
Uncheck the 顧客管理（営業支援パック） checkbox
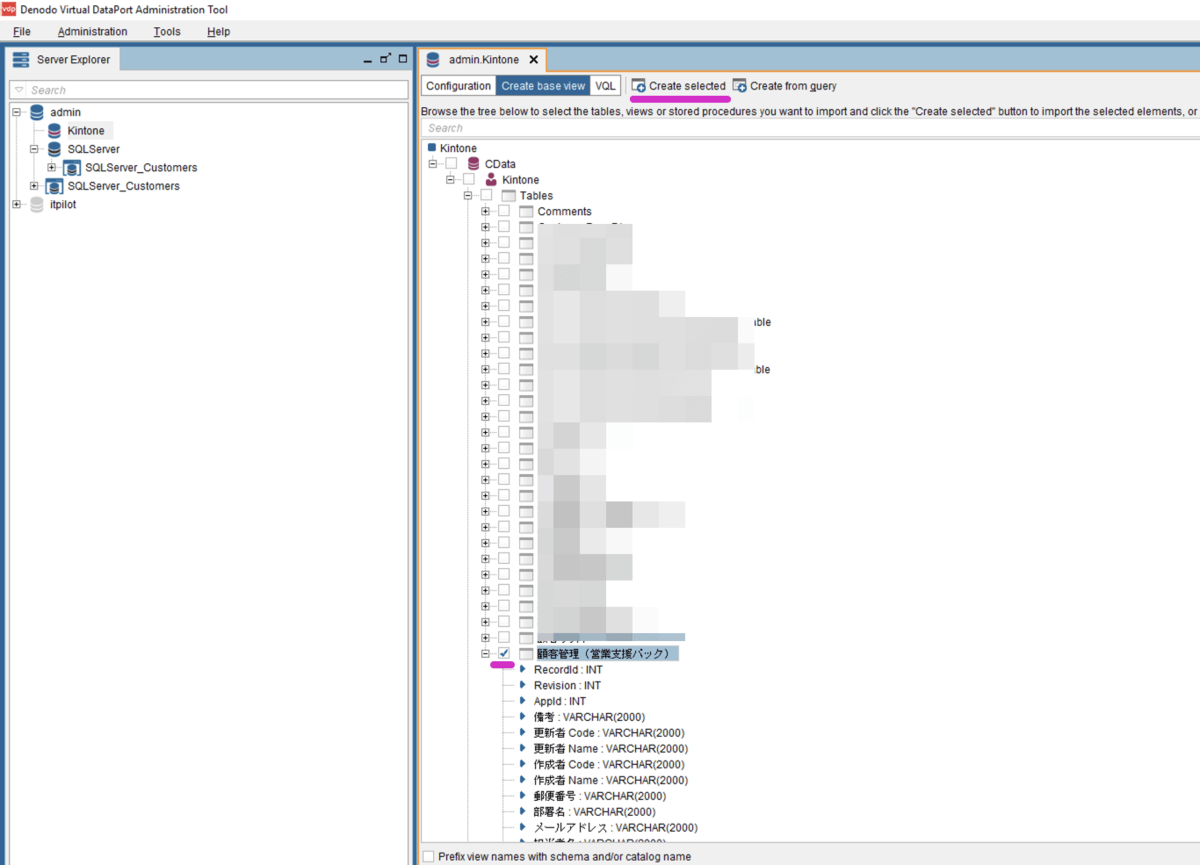pyautogui.click(x=504, y=653)
